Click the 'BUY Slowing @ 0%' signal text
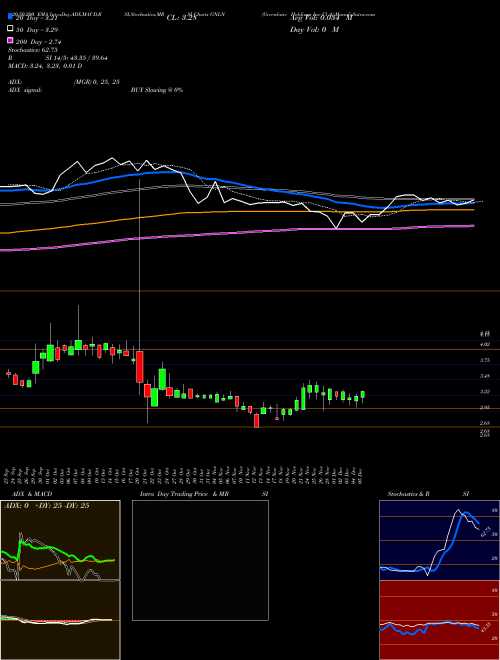 click(157, 90)
